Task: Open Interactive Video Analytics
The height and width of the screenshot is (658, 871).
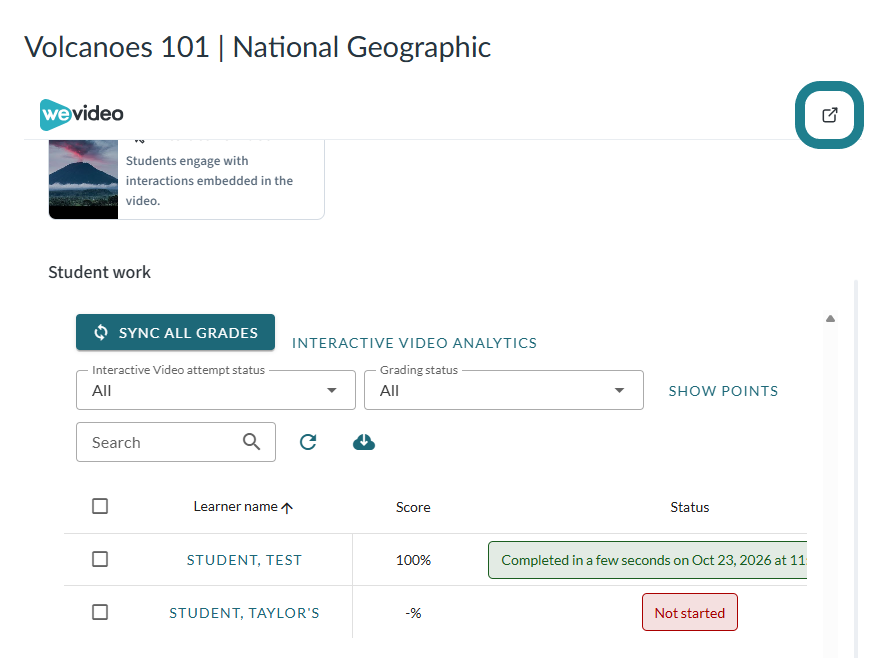Action: point(414,343)
